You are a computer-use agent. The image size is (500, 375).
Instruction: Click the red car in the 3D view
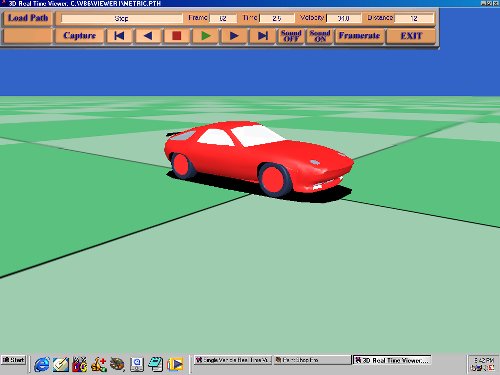click(258, 160)
